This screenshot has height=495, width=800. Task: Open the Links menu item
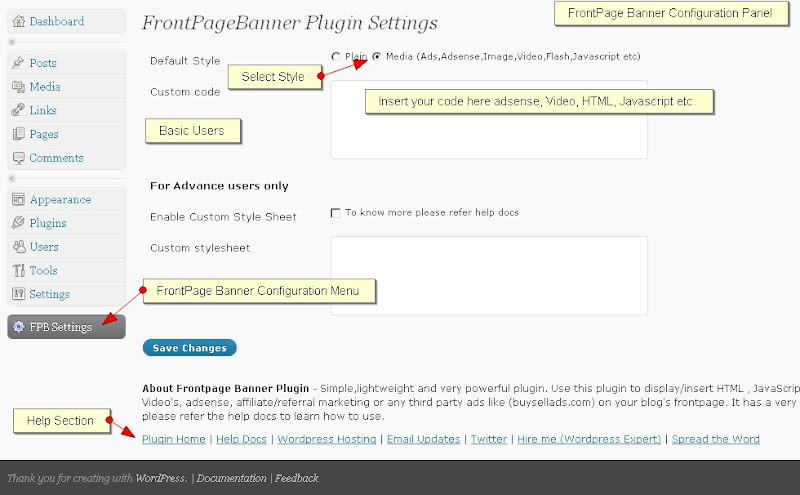66,110
